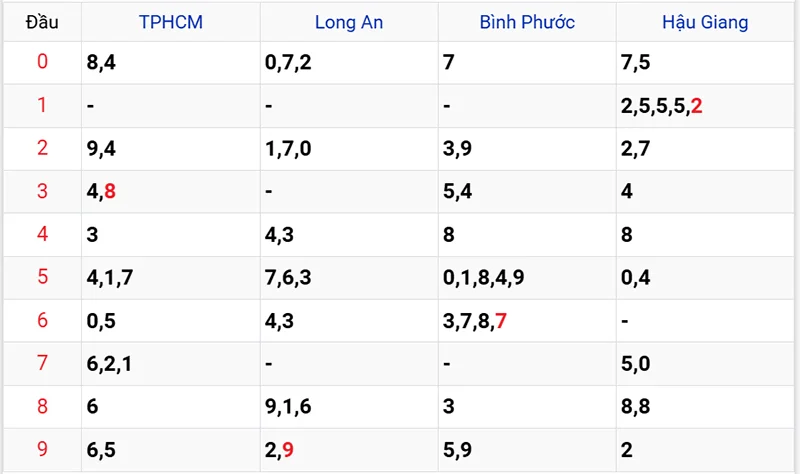
Task: Select the red row number 0
Action: point(41,62)
